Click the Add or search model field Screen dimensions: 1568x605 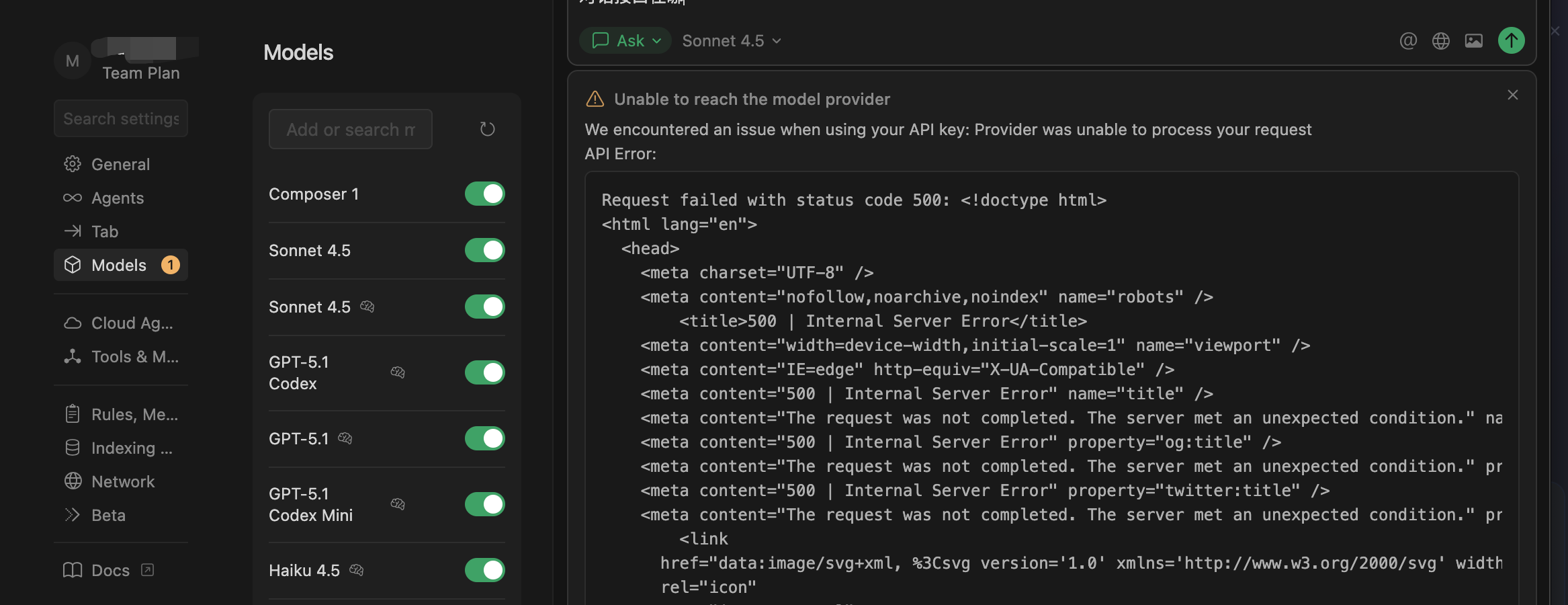[x=351, y=129]
